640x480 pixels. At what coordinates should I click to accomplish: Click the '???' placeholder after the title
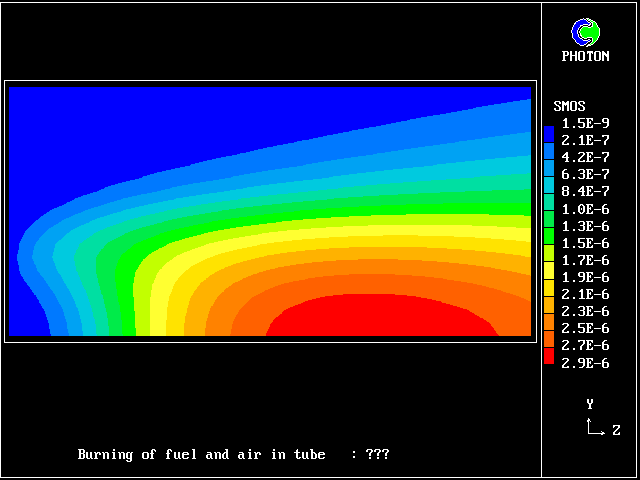377,454
